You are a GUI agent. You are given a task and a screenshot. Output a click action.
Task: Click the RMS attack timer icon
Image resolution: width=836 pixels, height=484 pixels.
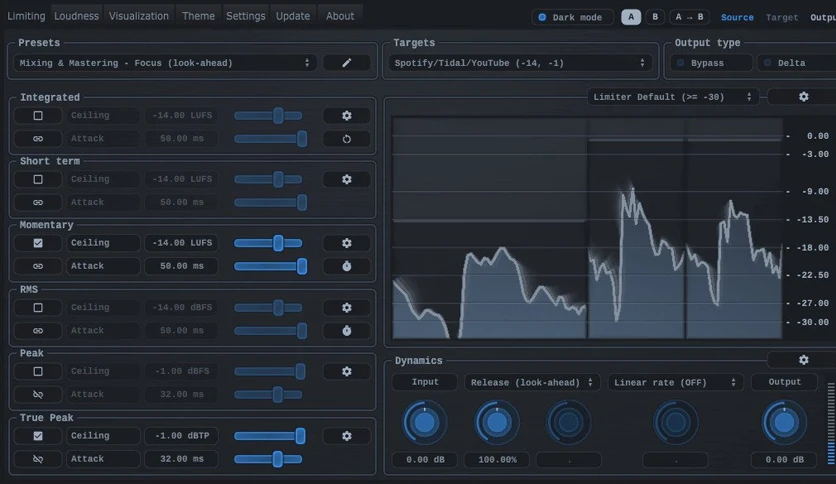click(x=347, y=330)
